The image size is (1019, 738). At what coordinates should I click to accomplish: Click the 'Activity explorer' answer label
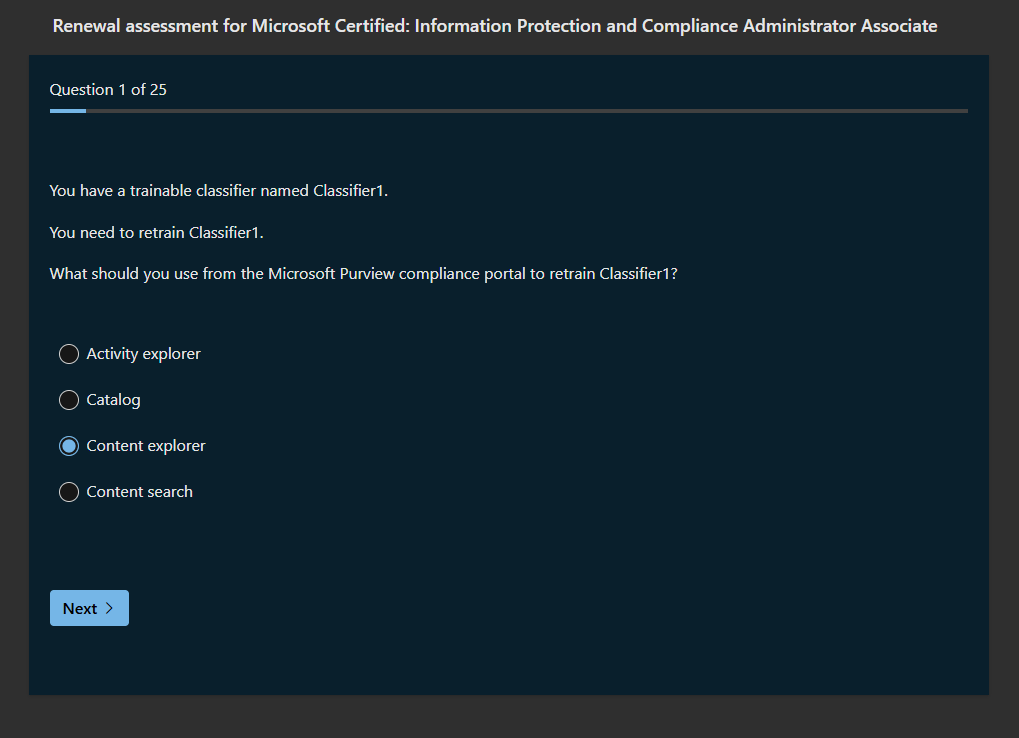143,354
